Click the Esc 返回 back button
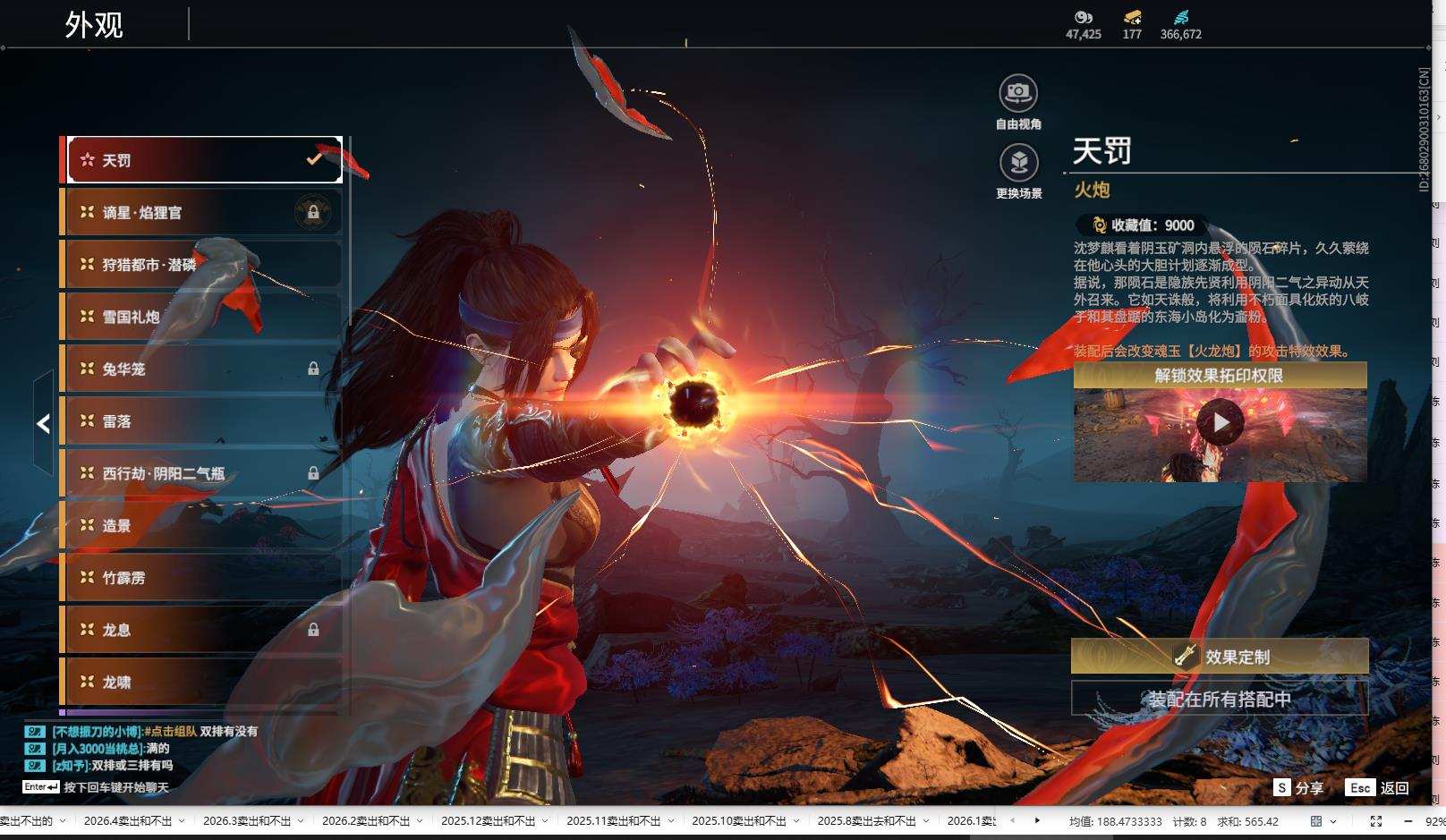 coord(1377,787)
